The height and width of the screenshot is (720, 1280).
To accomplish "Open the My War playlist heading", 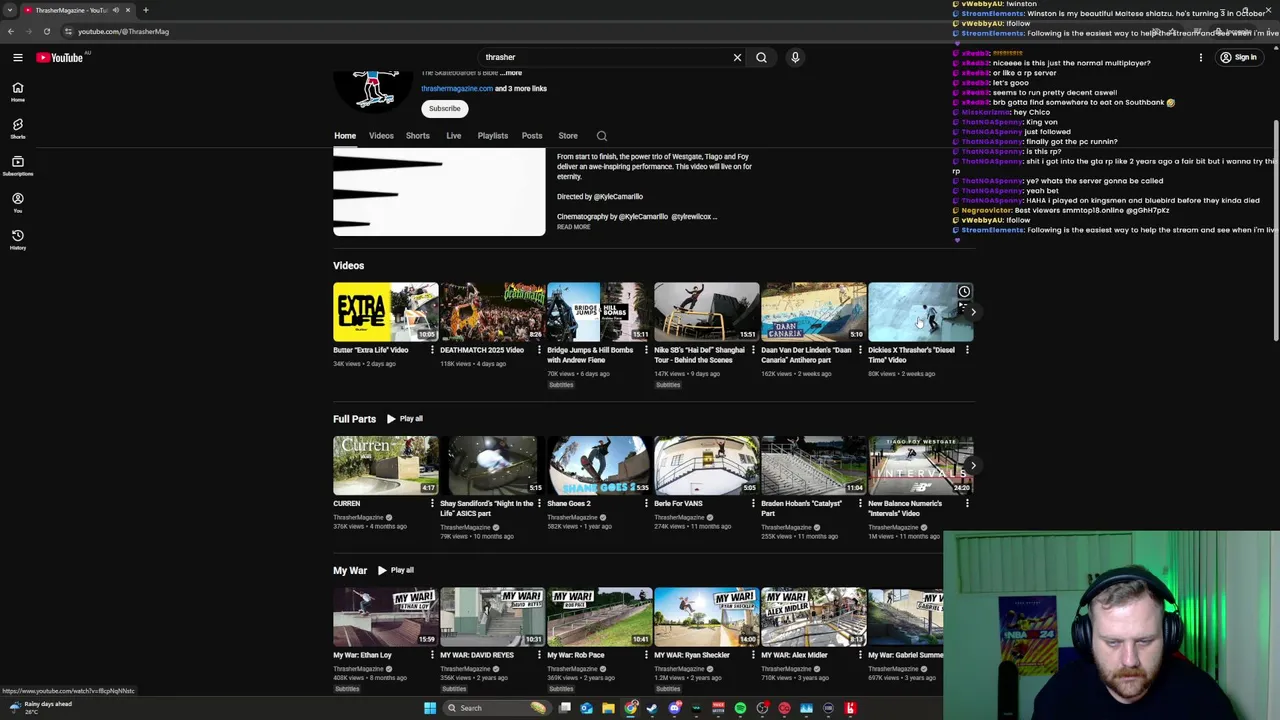I will pyautogui.click(x=350, y=570).
